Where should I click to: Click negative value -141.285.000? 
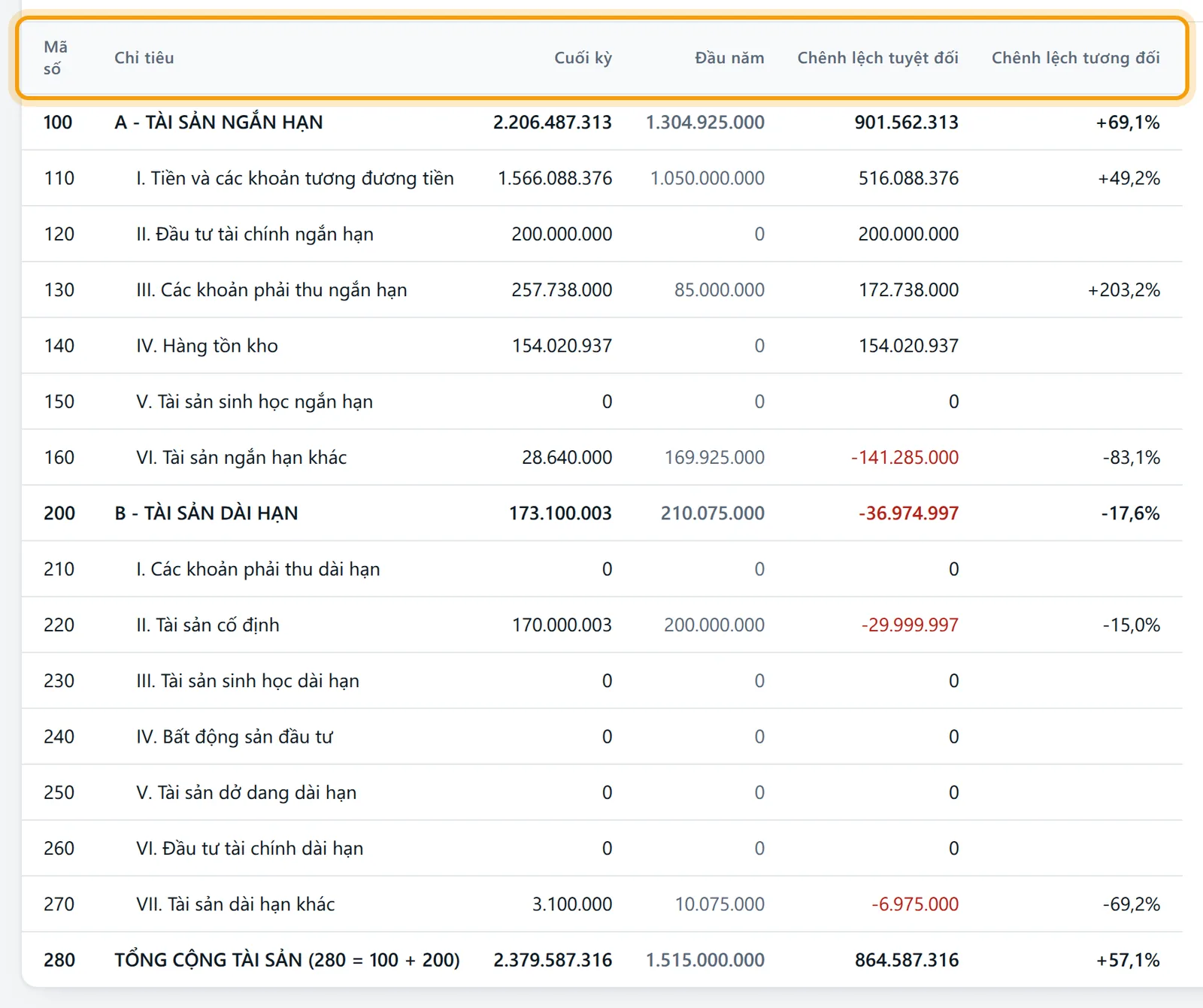905,457
